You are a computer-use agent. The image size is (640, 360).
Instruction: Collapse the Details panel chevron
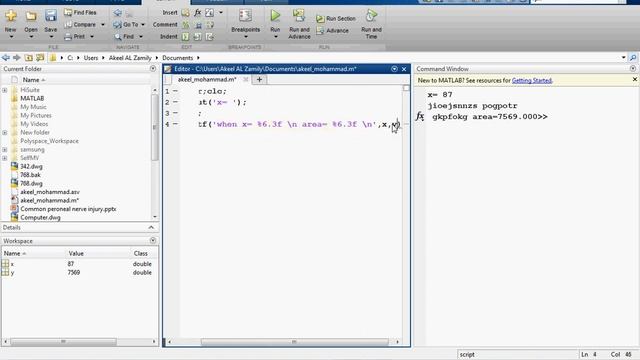pos(151,227)
